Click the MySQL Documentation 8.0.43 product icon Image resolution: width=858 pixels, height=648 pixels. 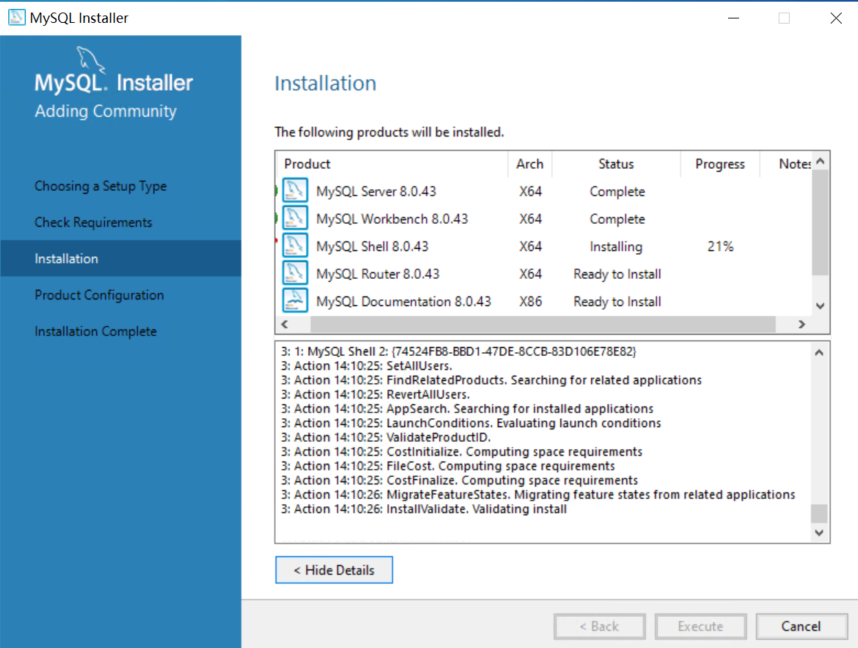[295, 300]
